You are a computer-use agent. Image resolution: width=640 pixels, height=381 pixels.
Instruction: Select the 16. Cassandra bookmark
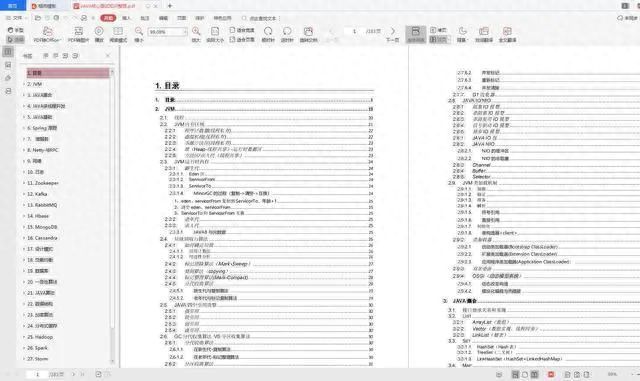click(x=42, y=238)
